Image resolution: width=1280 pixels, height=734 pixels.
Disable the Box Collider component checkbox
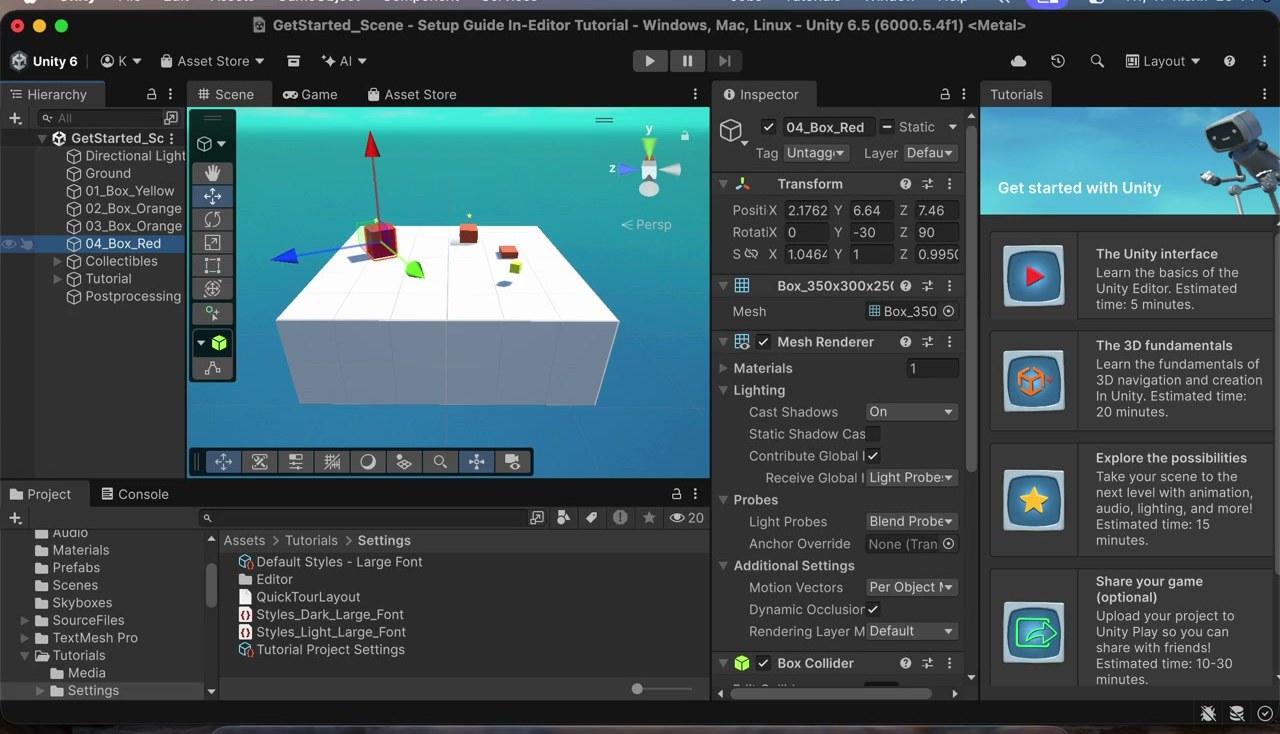[764, 663]
